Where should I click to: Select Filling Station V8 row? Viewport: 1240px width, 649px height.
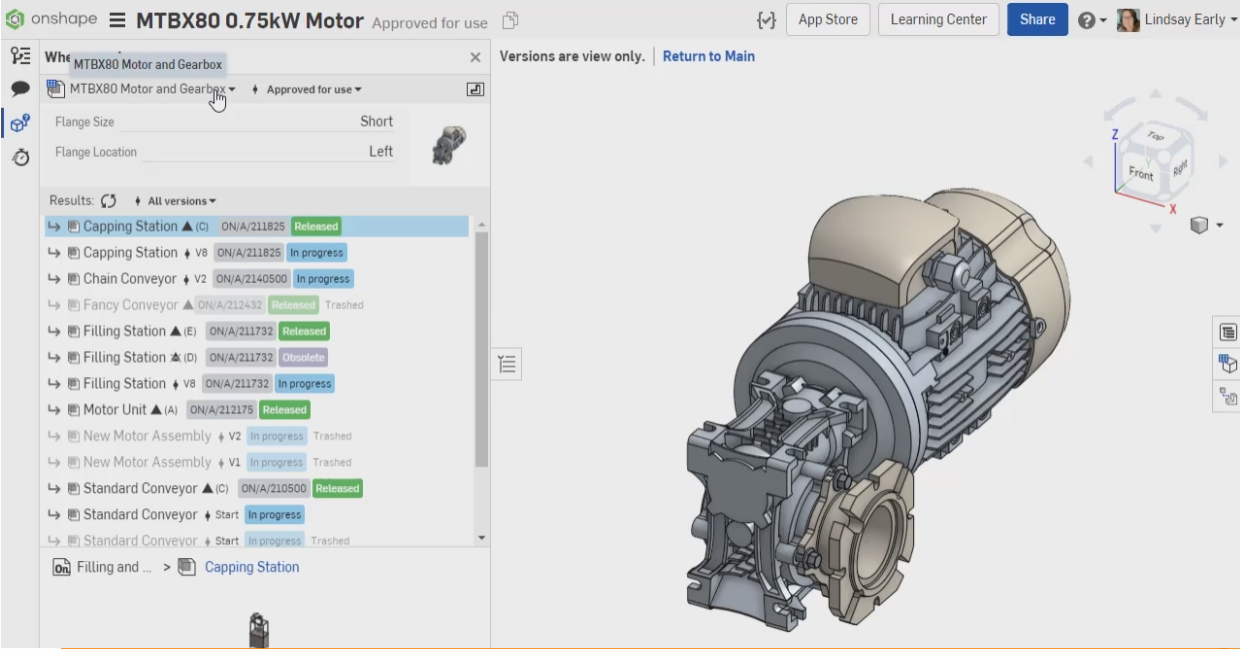(256, 383)
